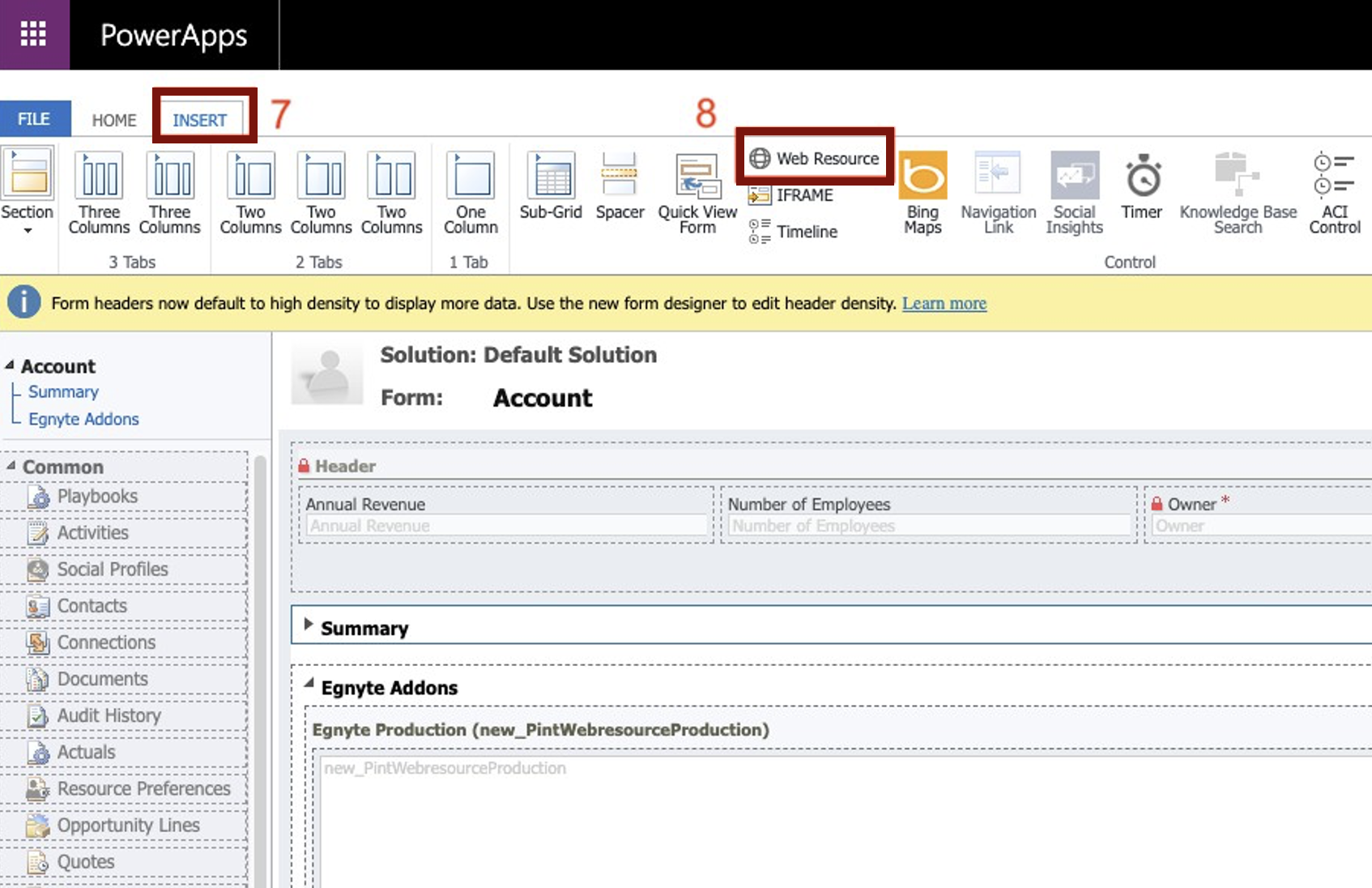
Task: Insert ACI Control
Action: tap(1334, 193)
